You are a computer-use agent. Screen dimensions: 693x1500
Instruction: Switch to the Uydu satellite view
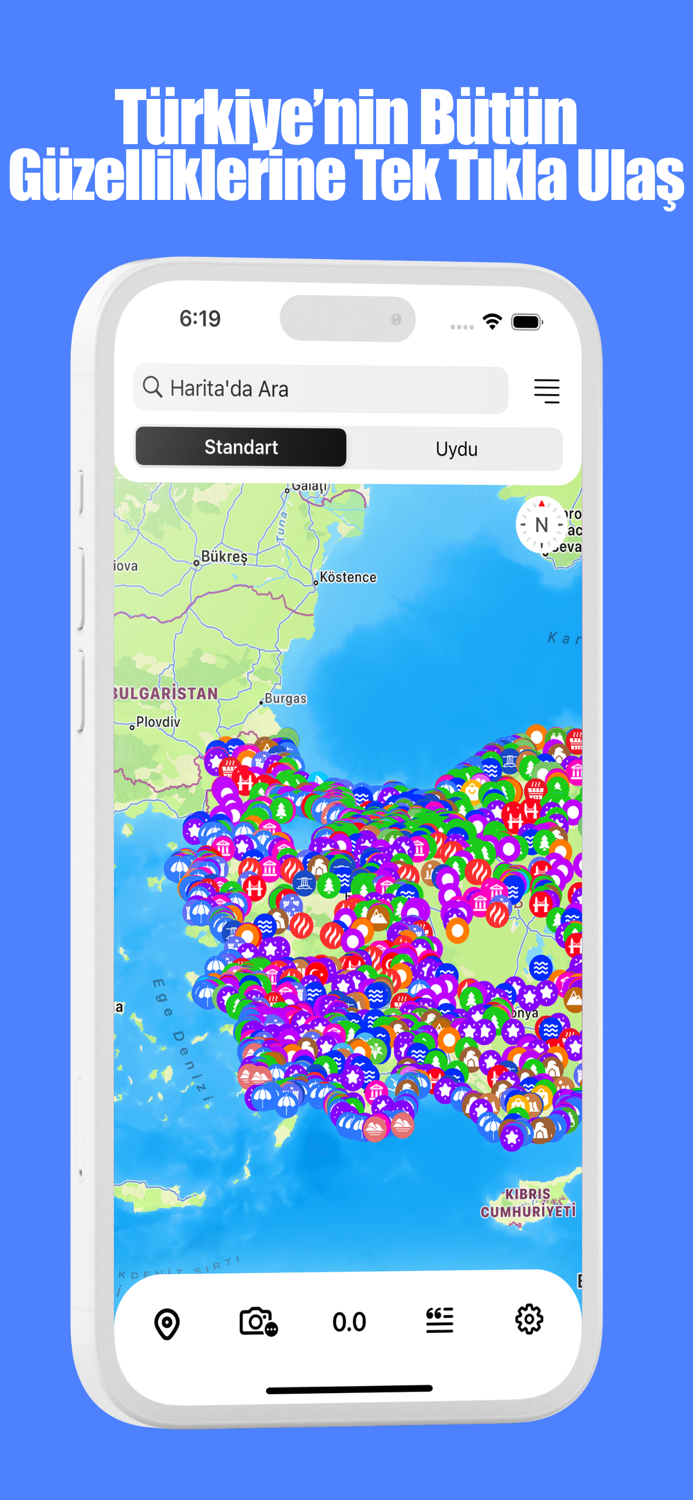pyautogui.click(x=456, y=449)
